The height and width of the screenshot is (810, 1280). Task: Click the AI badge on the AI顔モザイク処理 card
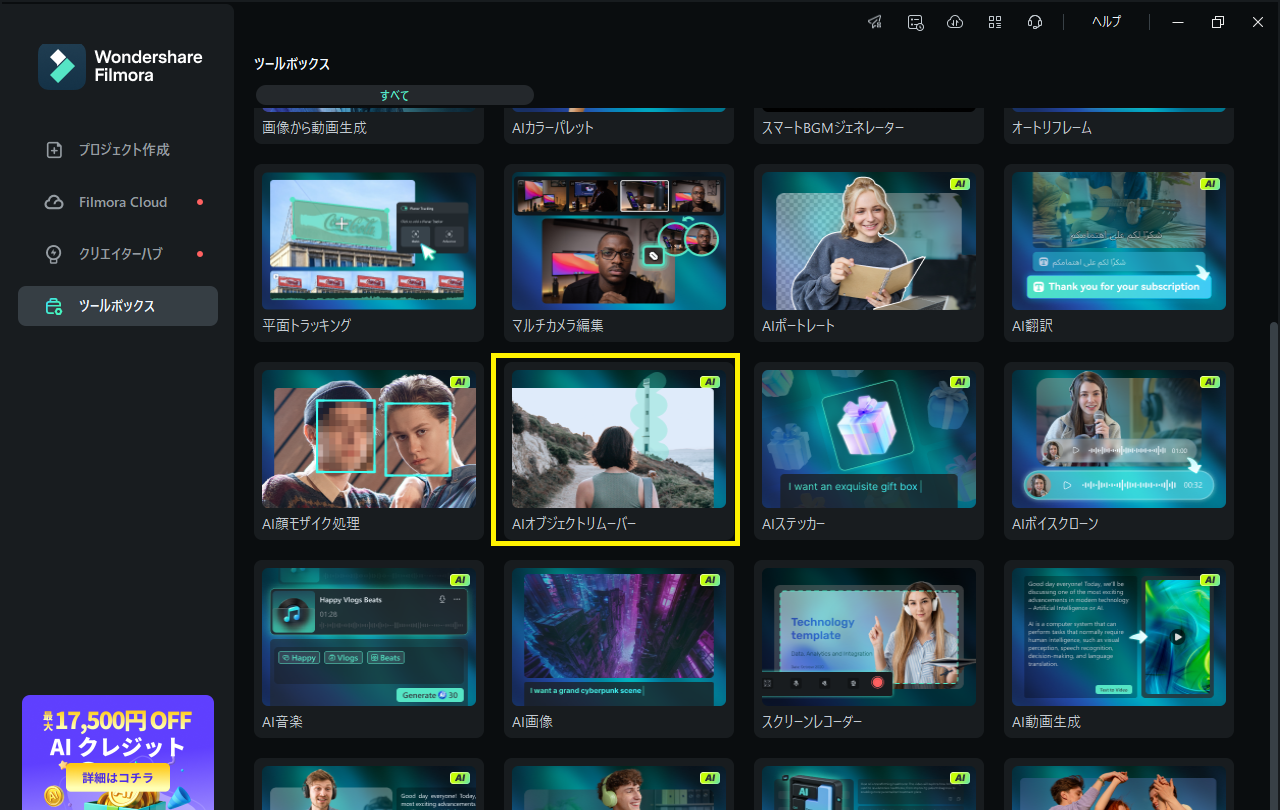tap(460, 382)
